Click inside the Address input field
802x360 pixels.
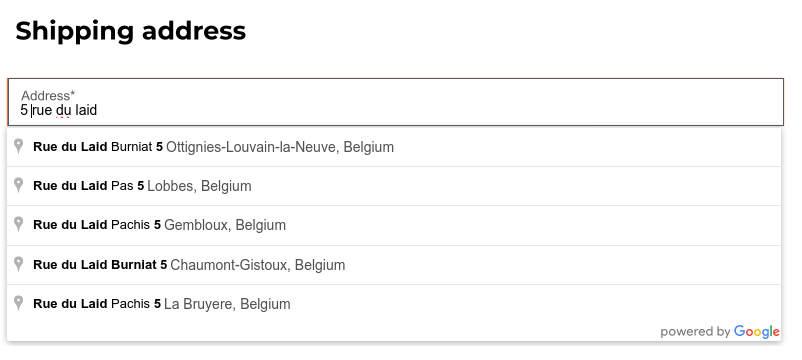[395, 102]
